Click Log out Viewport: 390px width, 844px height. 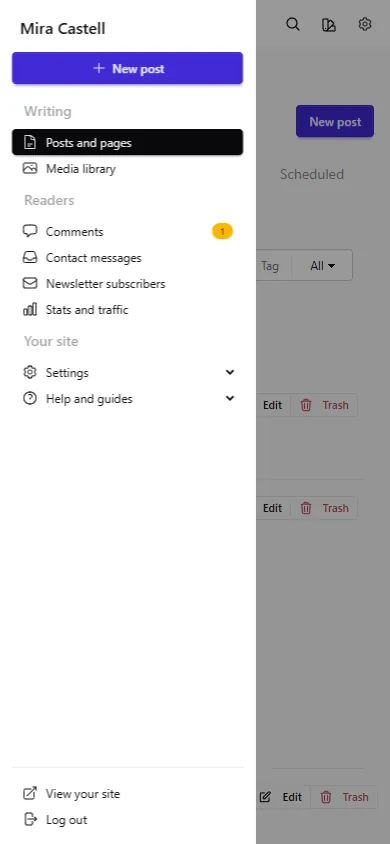pyautogui.click(x=127, y=820)
